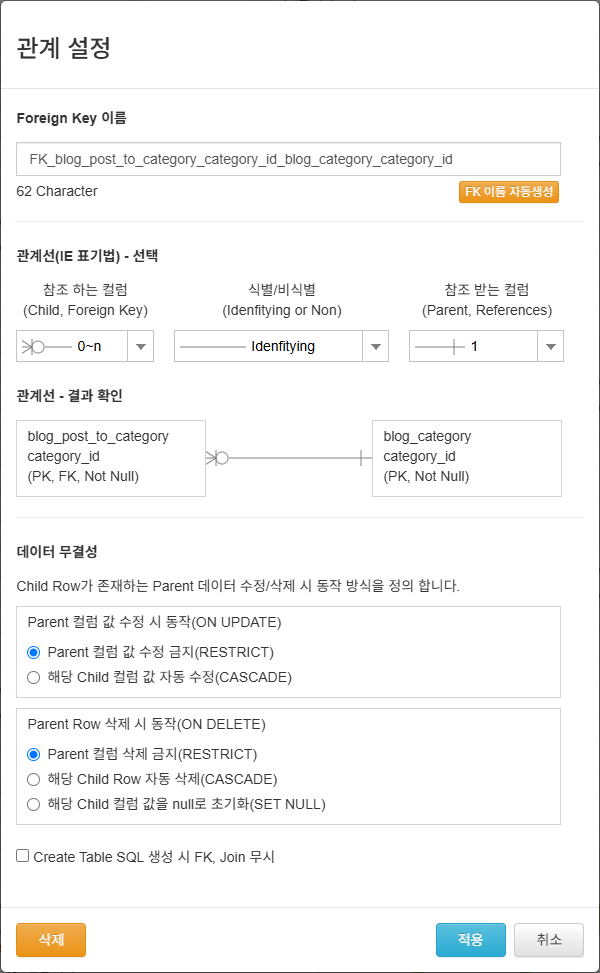Open the child column 0~n dropdown arrow
This screenshot has width=600, height=973.
coord(141,347)
